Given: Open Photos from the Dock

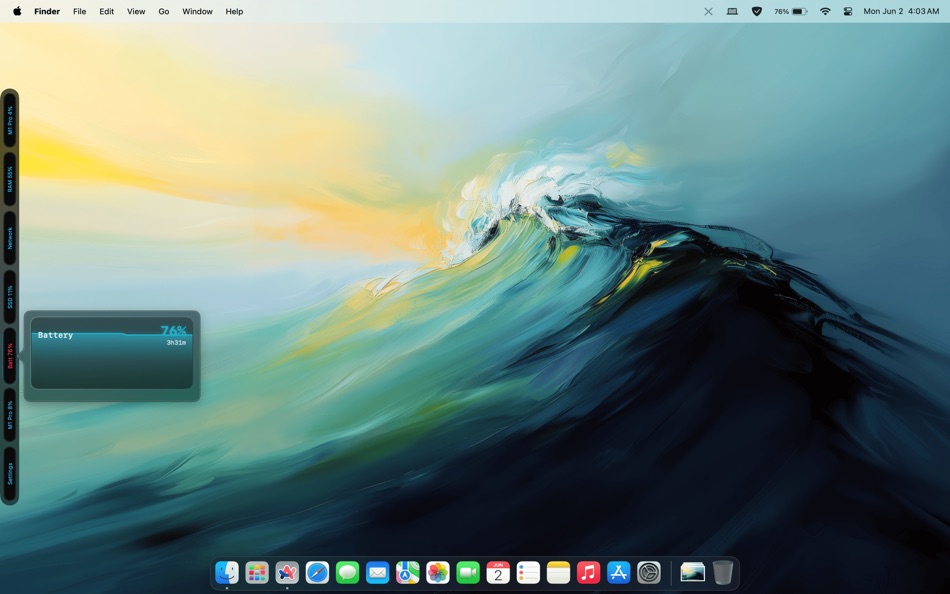Looking at the screenshot, I should (437, 572).
